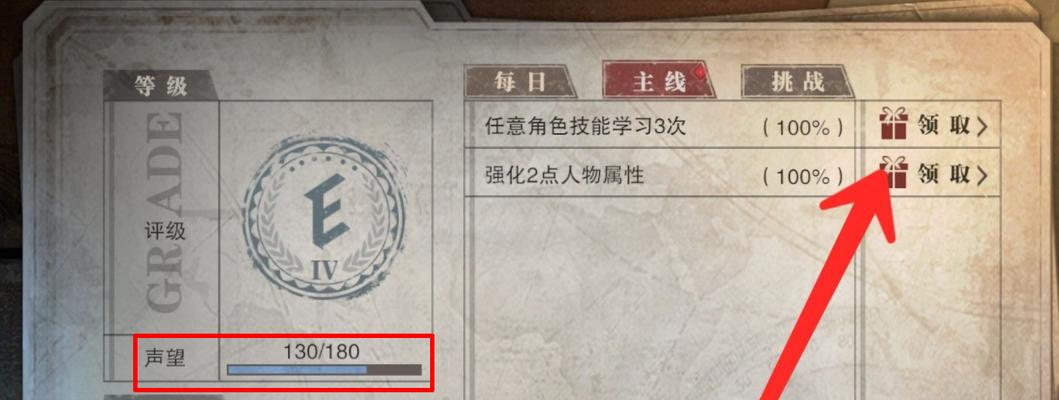Image resolution: width=1059 pixels, height=400 pixels.
Task: Click the 声望 label
Action: [165, 358]
